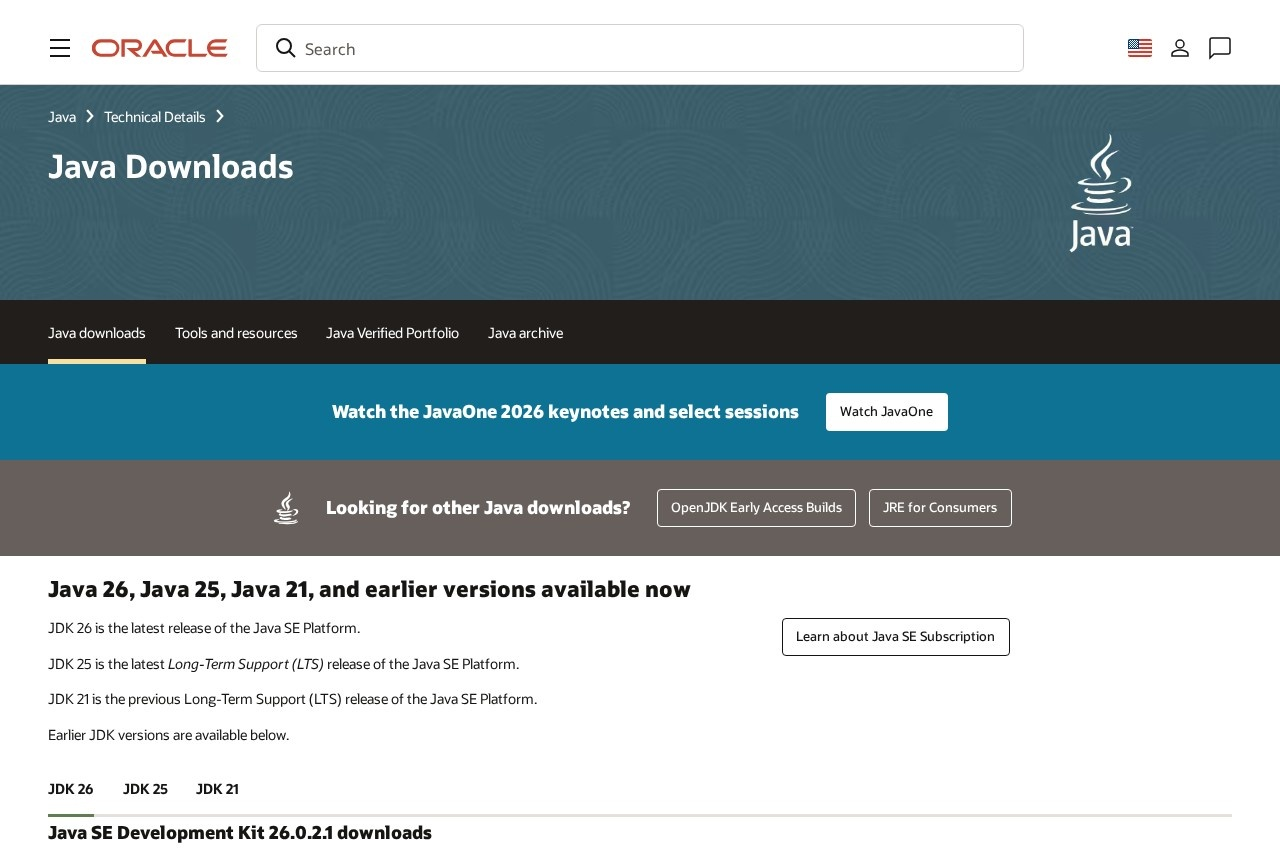Click the Oracle logo
1280x850 pixels.
[x=160, y=48]
